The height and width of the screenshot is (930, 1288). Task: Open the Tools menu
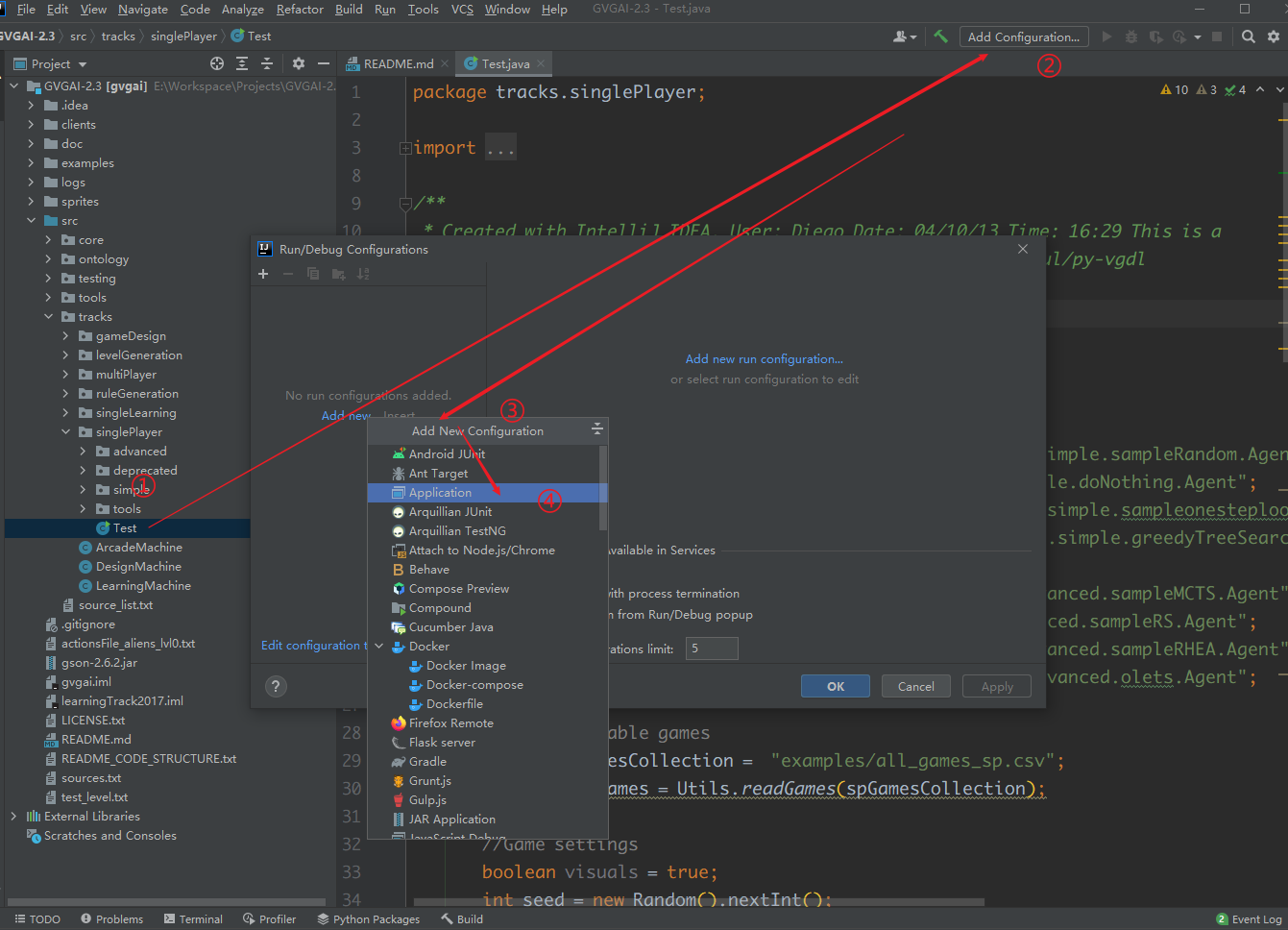coord(423,9)
